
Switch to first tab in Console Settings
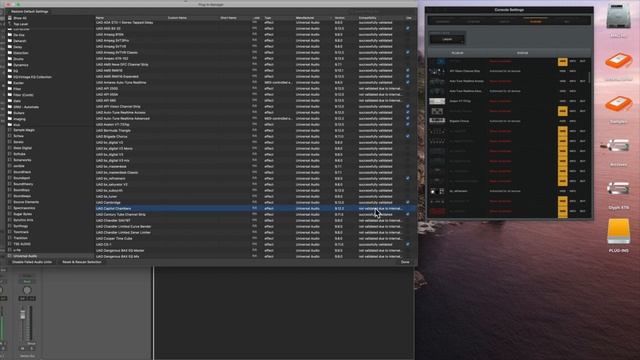tap(443, 21)
